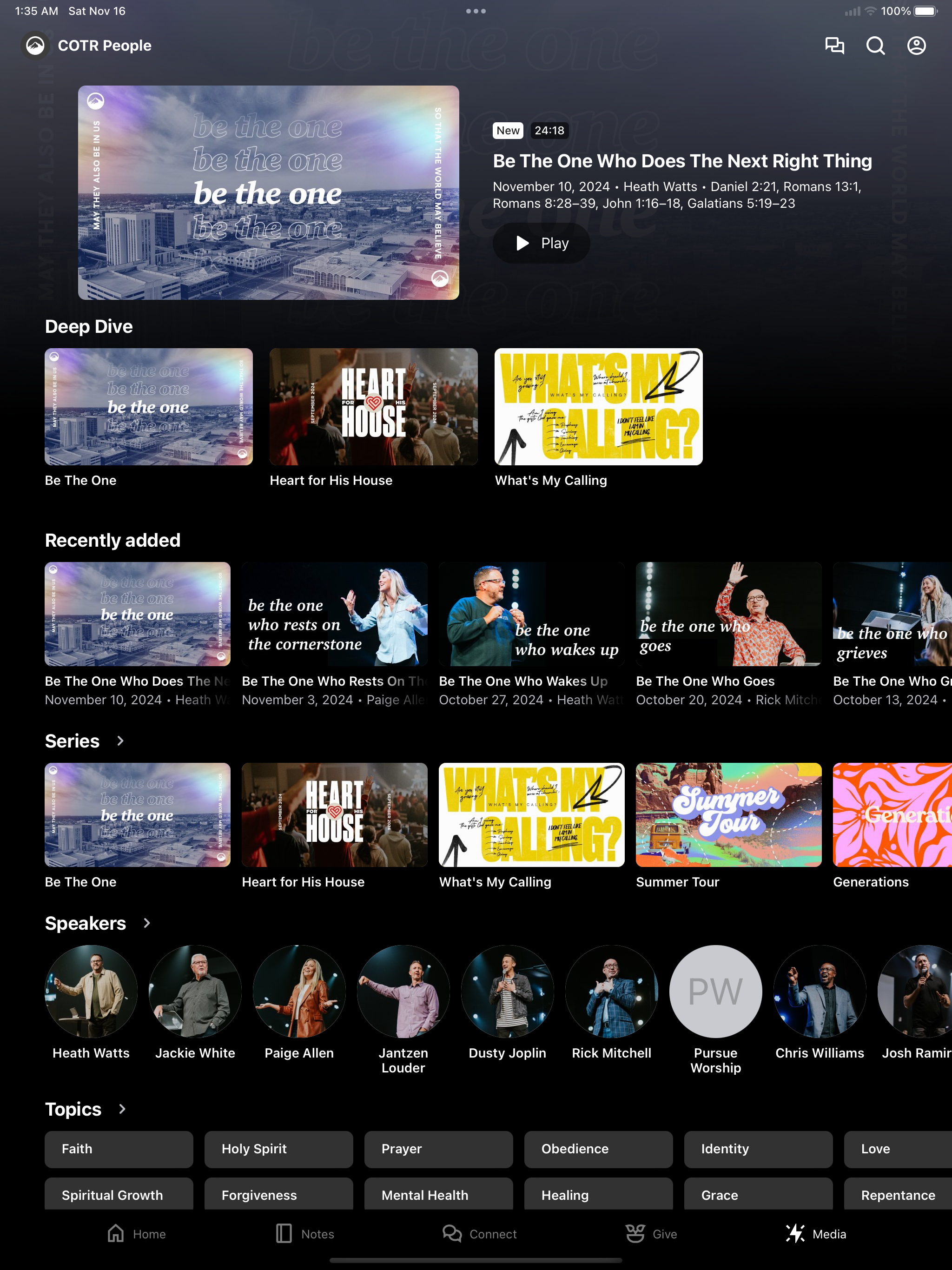Switch to the Connect tab
The width and height of the screenshot is (952, 1270).
click(479, 1234)
